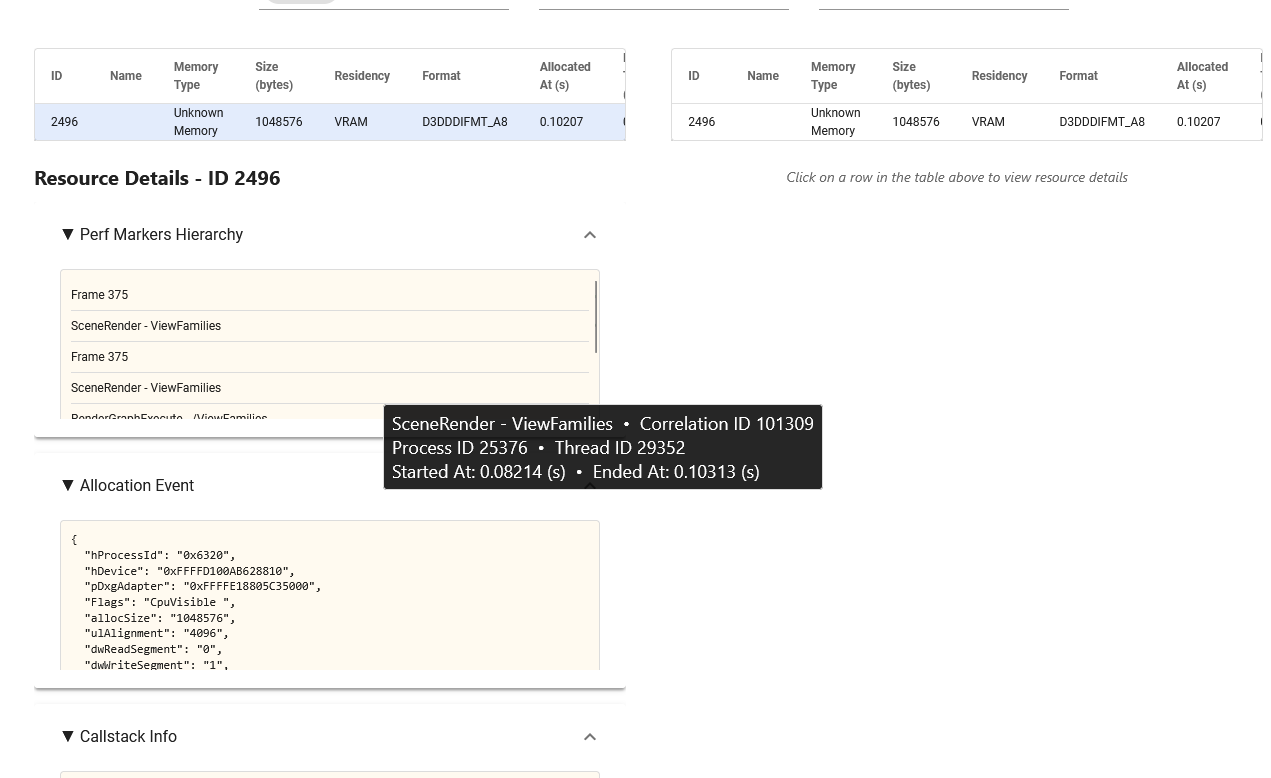Sort left table by Size (bytes)

click(x=273, y=76)
